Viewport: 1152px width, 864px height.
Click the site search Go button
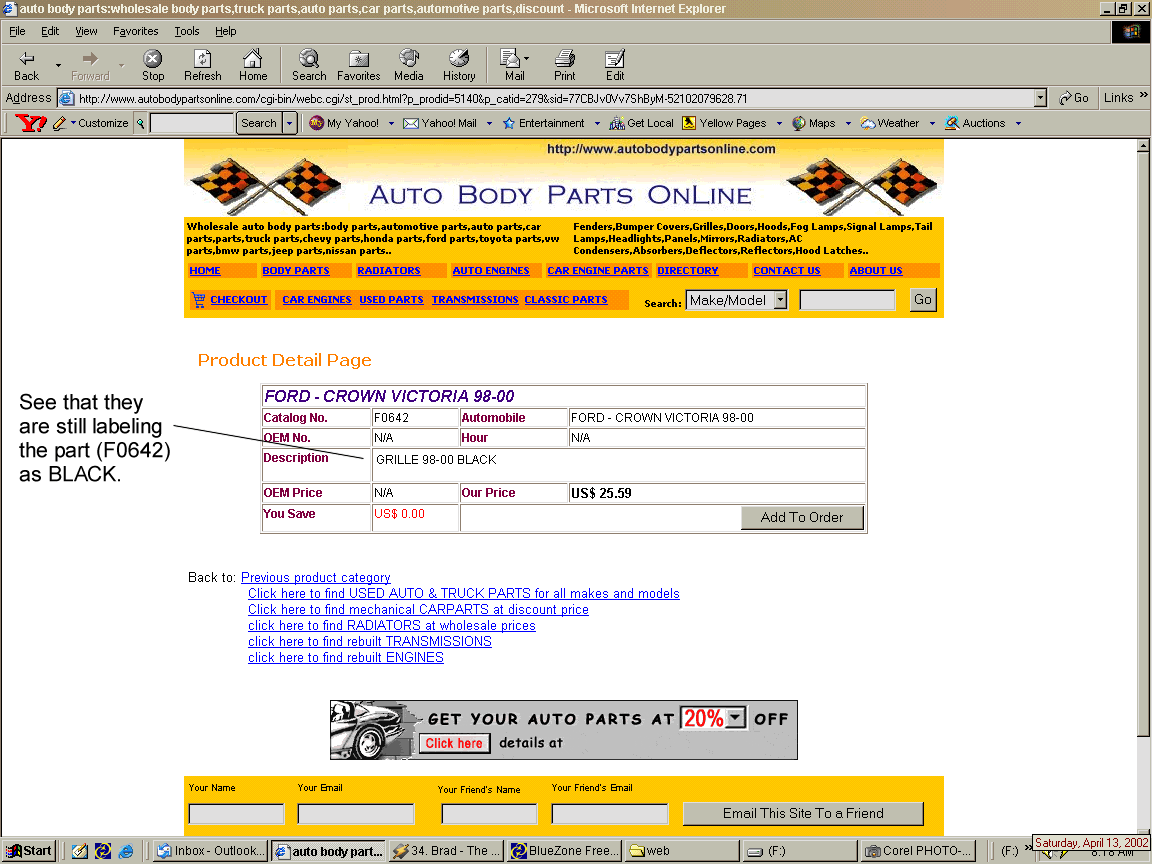(923, 300)
